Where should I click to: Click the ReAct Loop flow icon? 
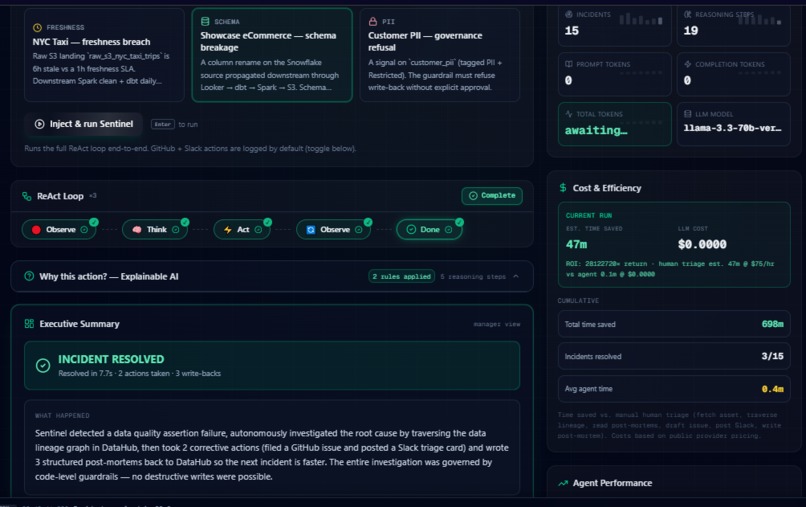coord(27,196)
